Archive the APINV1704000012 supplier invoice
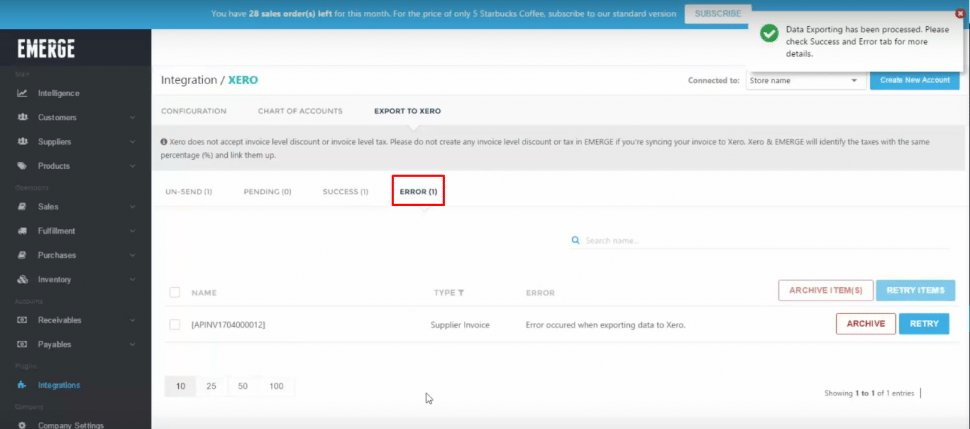This screenshot has width=970, height=429. pos(866,324)
